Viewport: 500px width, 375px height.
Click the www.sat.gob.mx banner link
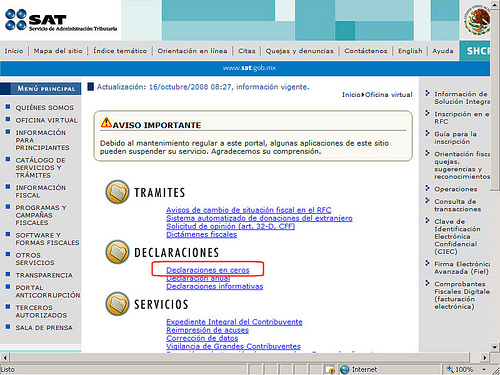[249, 68]
